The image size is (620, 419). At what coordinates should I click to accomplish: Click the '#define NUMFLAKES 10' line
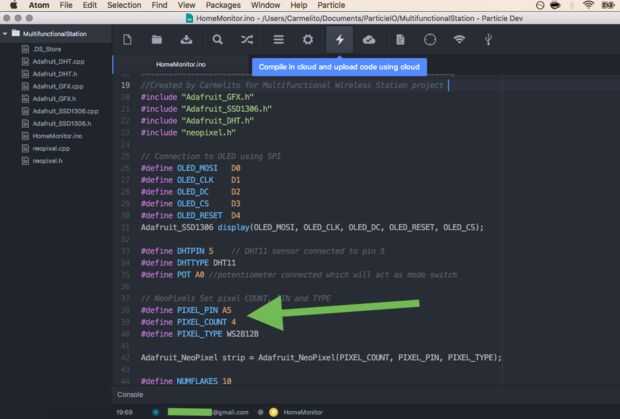(x=186, y=381)
